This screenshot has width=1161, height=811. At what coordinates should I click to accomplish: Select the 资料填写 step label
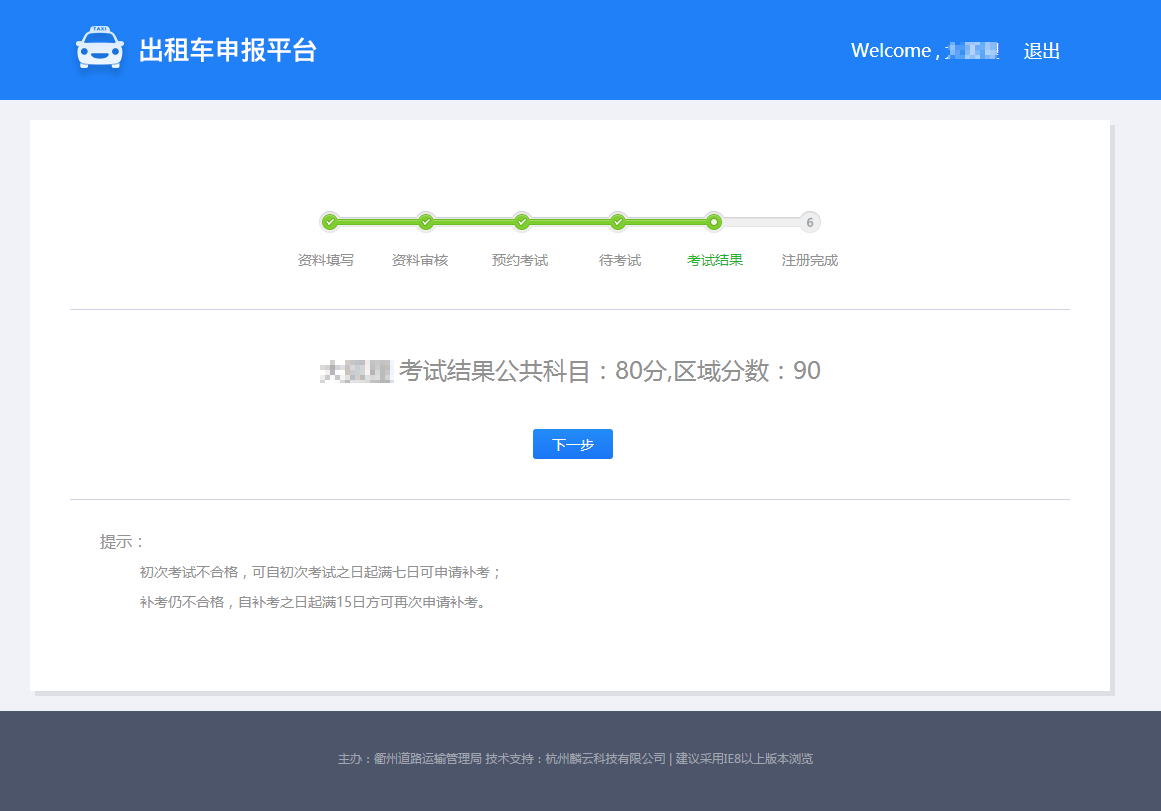[x=326, y=260]
